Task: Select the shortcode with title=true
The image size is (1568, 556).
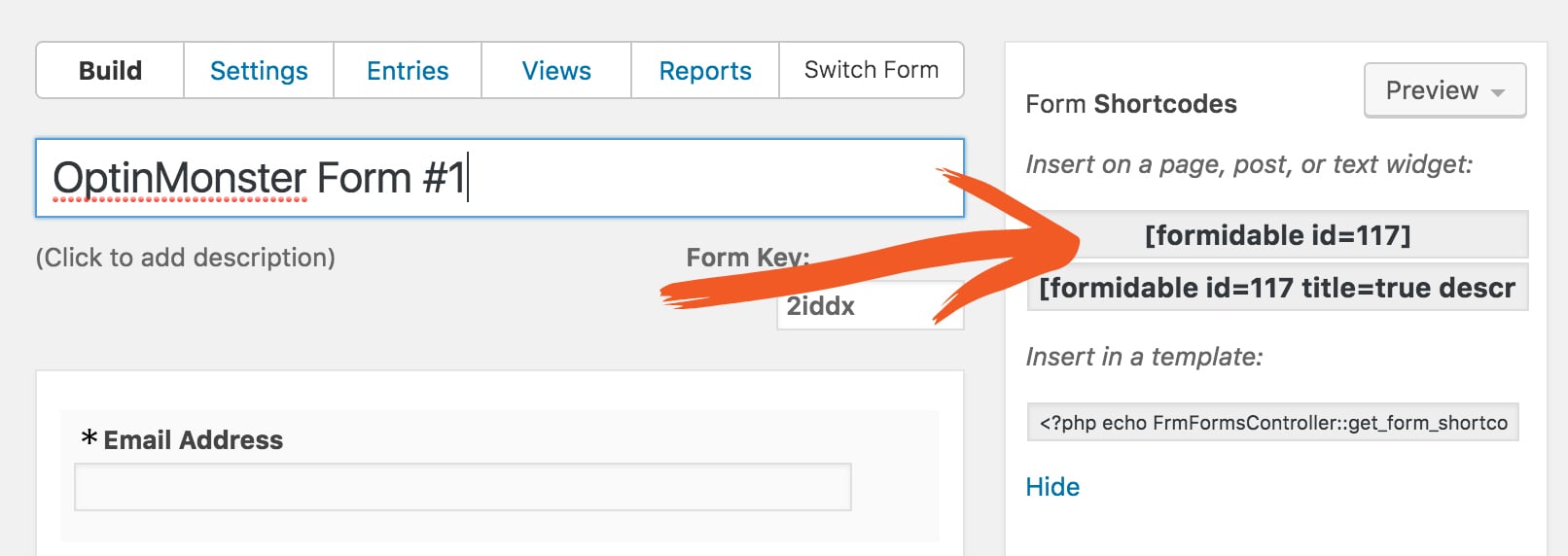Action: point(1277,287)
